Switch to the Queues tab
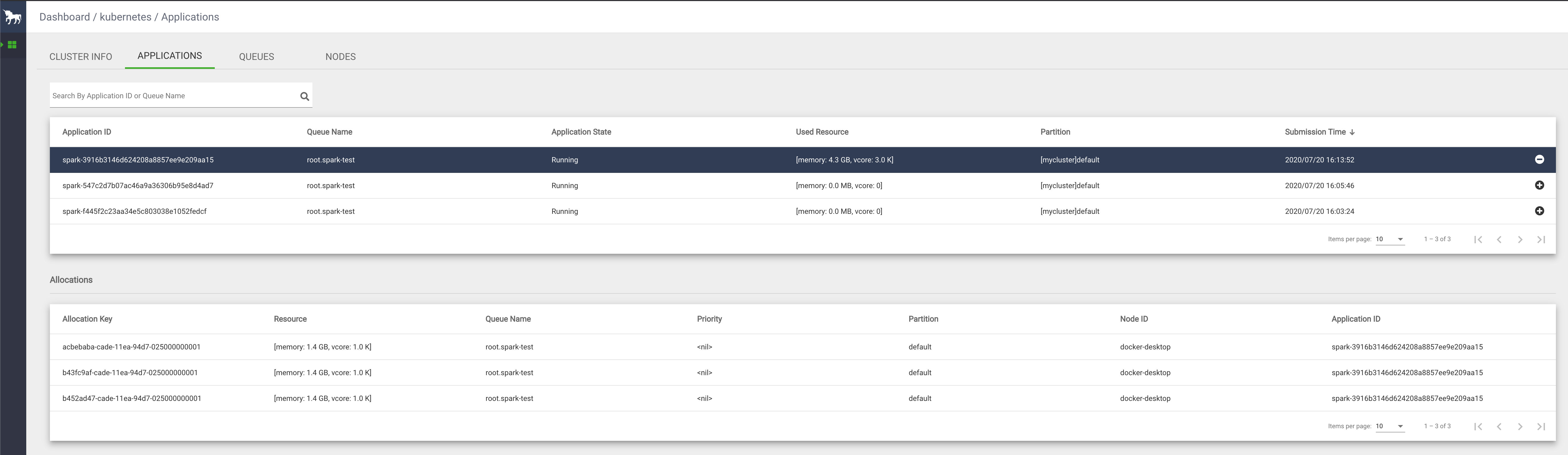The height and width of the screenshot is (455, 1568). pyautogui.click(x=256, y=57)
